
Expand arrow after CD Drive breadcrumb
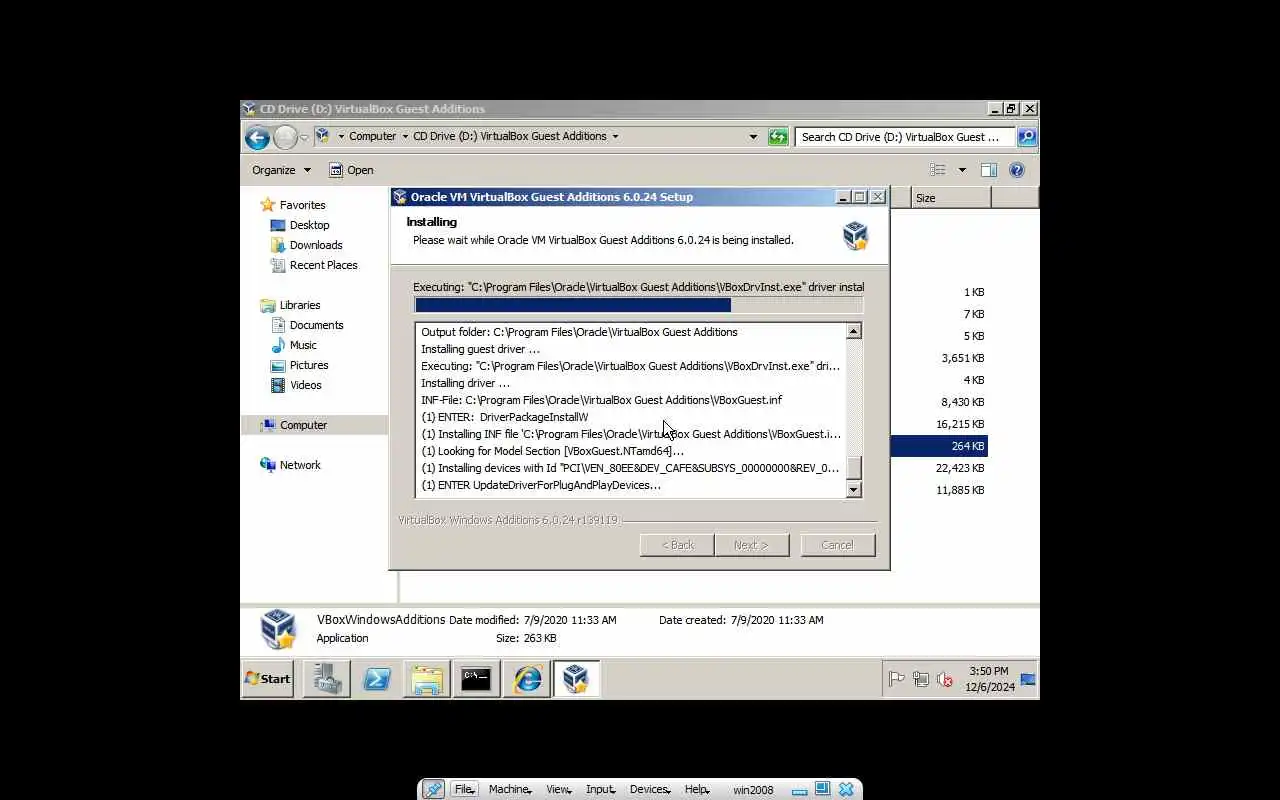point(615,136)
